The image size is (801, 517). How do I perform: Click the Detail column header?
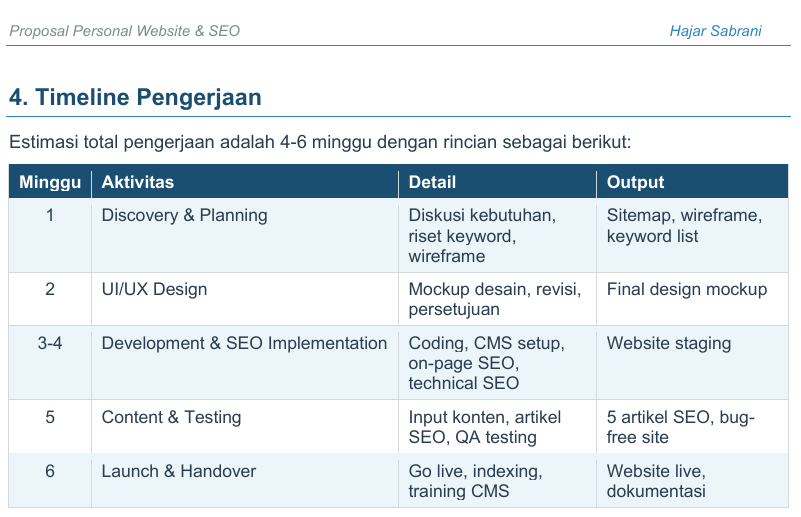(432, 182)
